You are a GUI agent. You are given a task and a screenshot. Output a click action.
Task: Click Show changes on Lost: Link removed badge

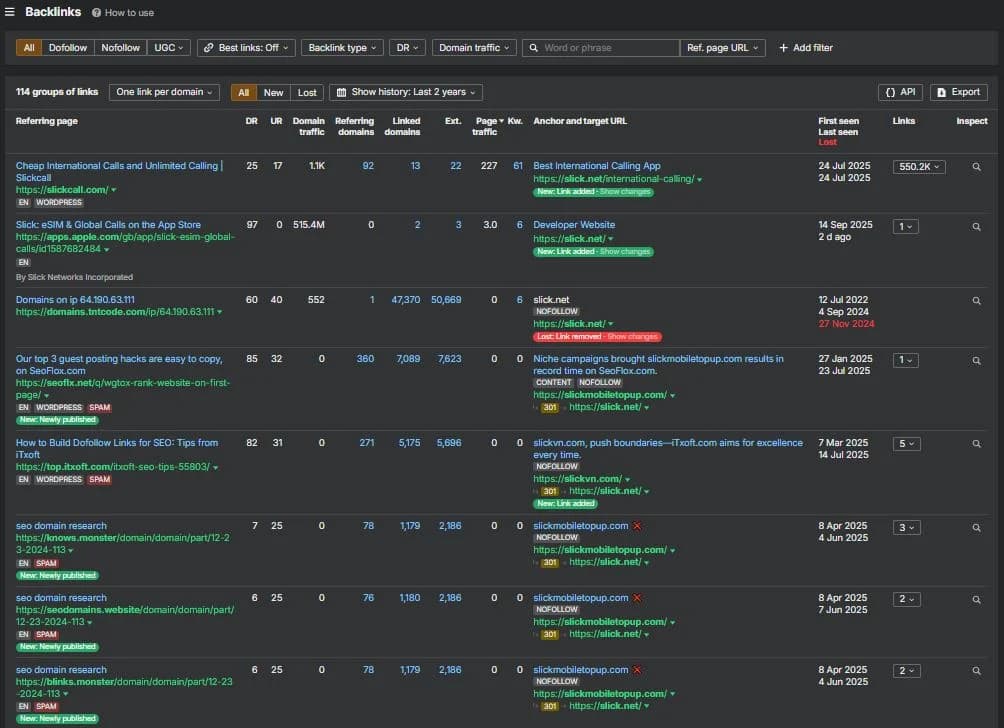pos(632,337)
